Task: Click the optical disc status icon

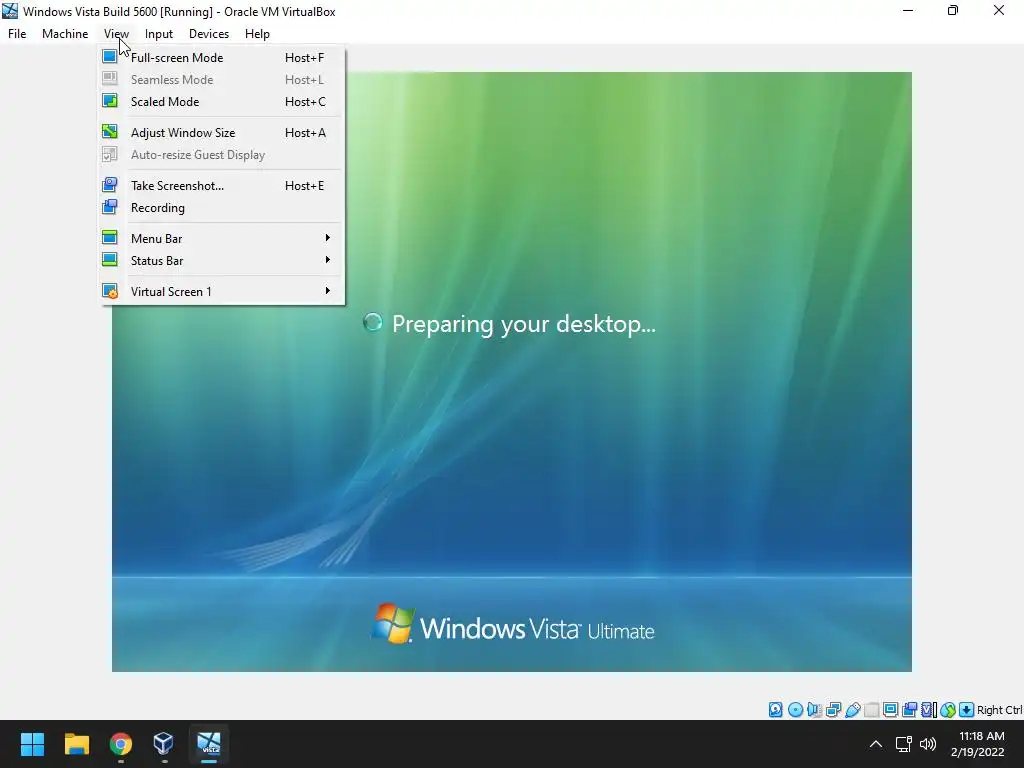Action: click(795, 709)
